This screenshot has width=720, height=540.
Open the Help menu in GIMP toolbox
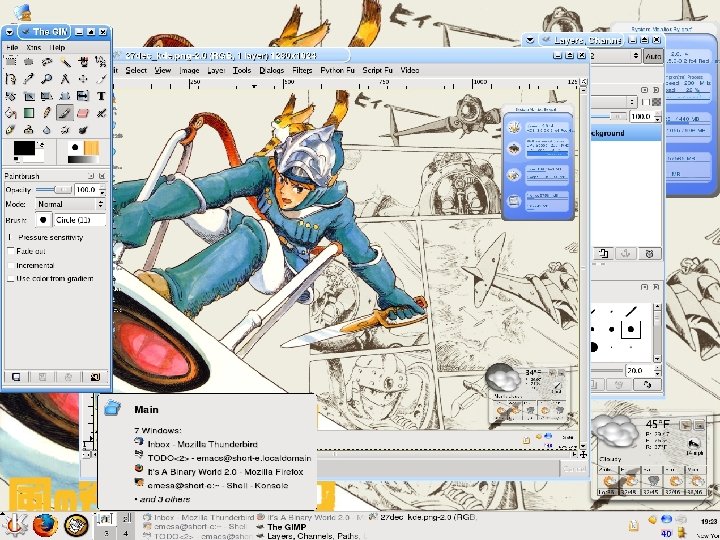[57, 47]
